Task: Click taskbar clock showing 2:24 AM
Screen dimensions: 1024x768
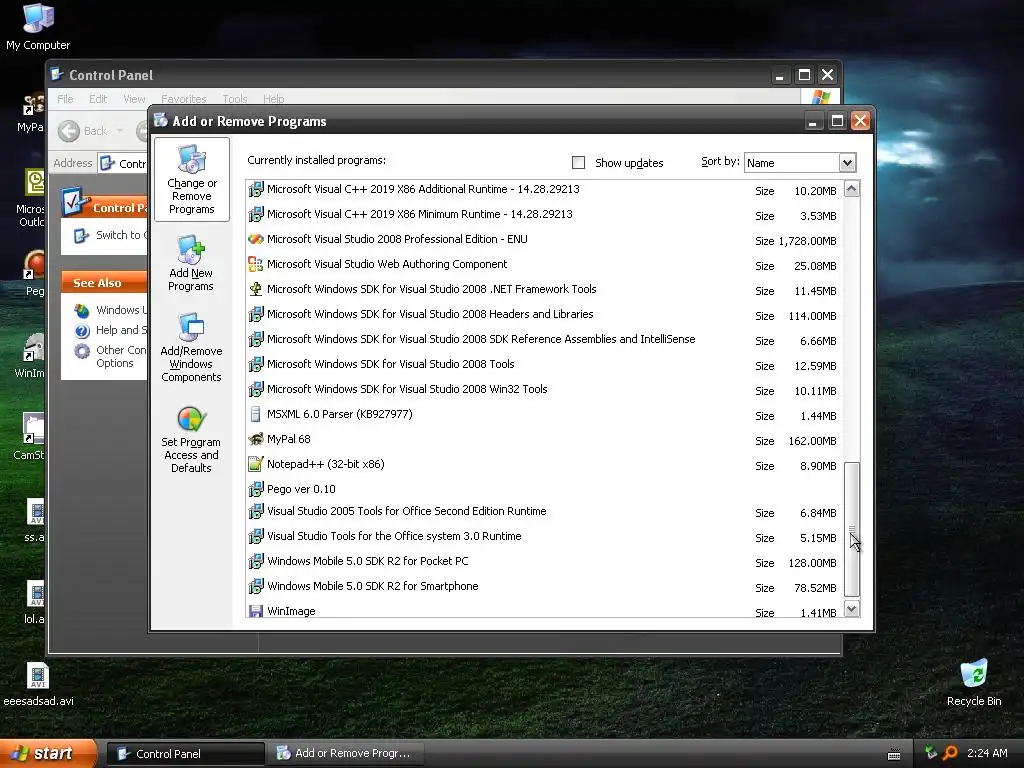Action: tap(987, 753)
